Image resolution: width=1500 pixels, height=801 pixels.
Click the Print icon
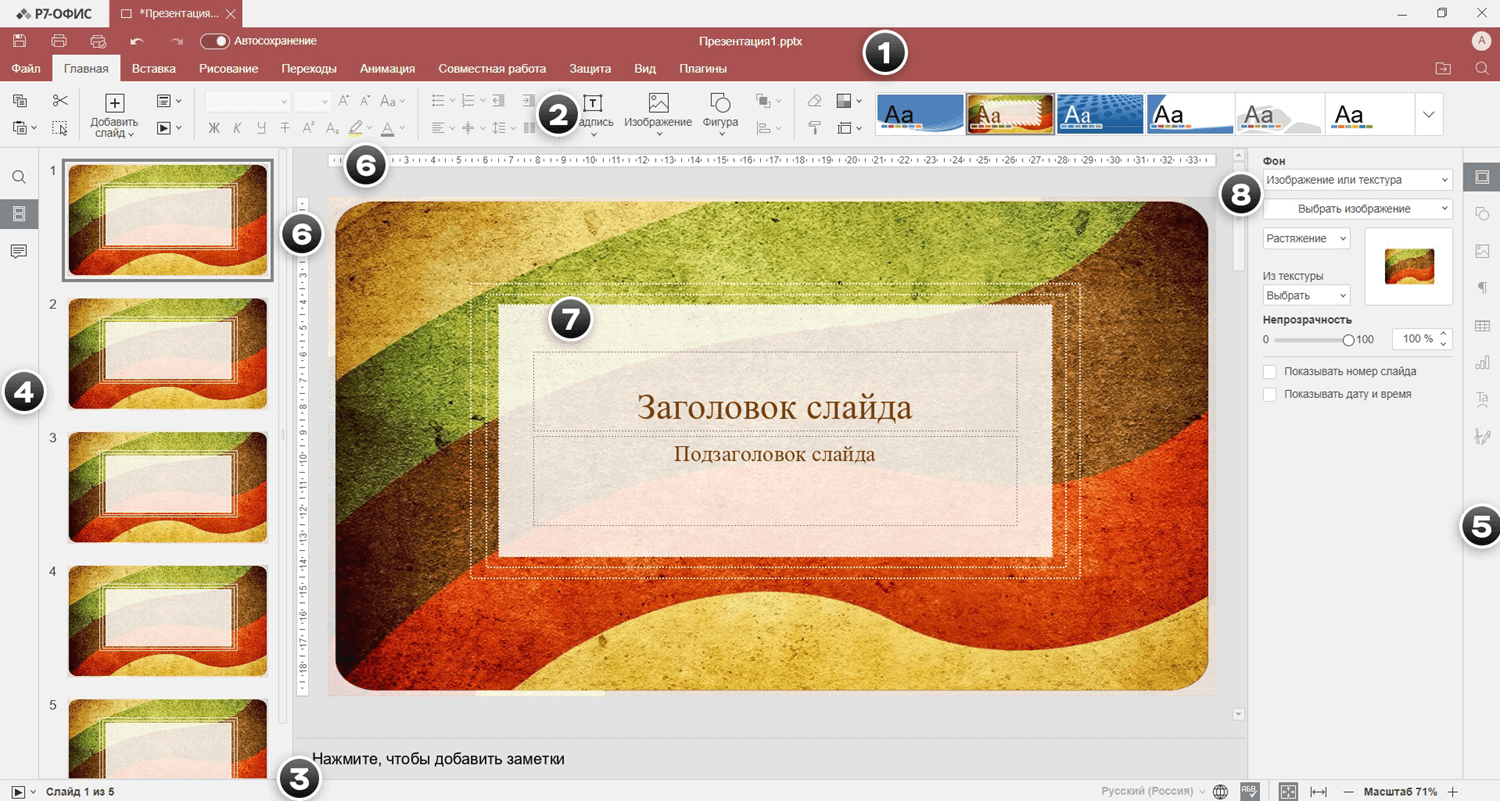point(59,41)
